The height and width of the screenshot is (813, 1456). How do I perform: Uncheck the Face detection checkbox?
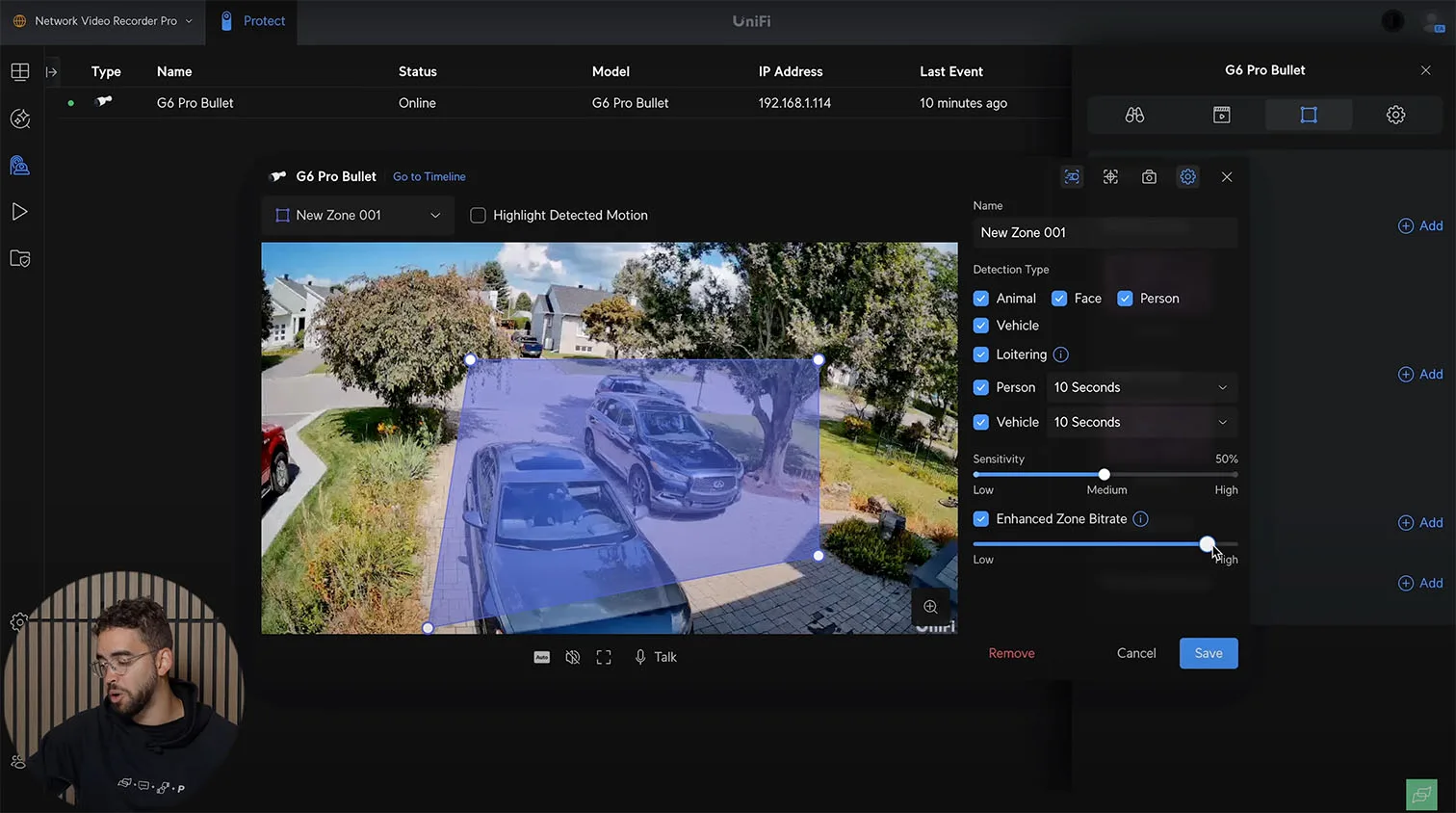1059,299
